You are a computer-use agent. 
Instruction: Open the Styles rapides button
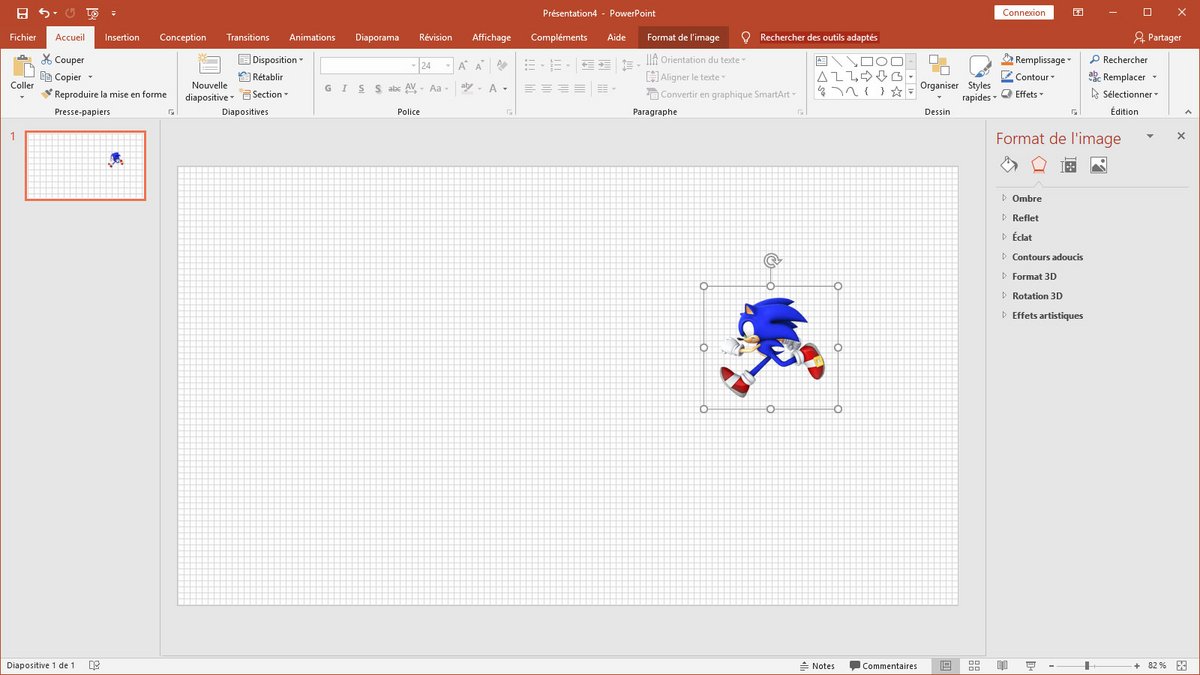[x=979, y=77]
